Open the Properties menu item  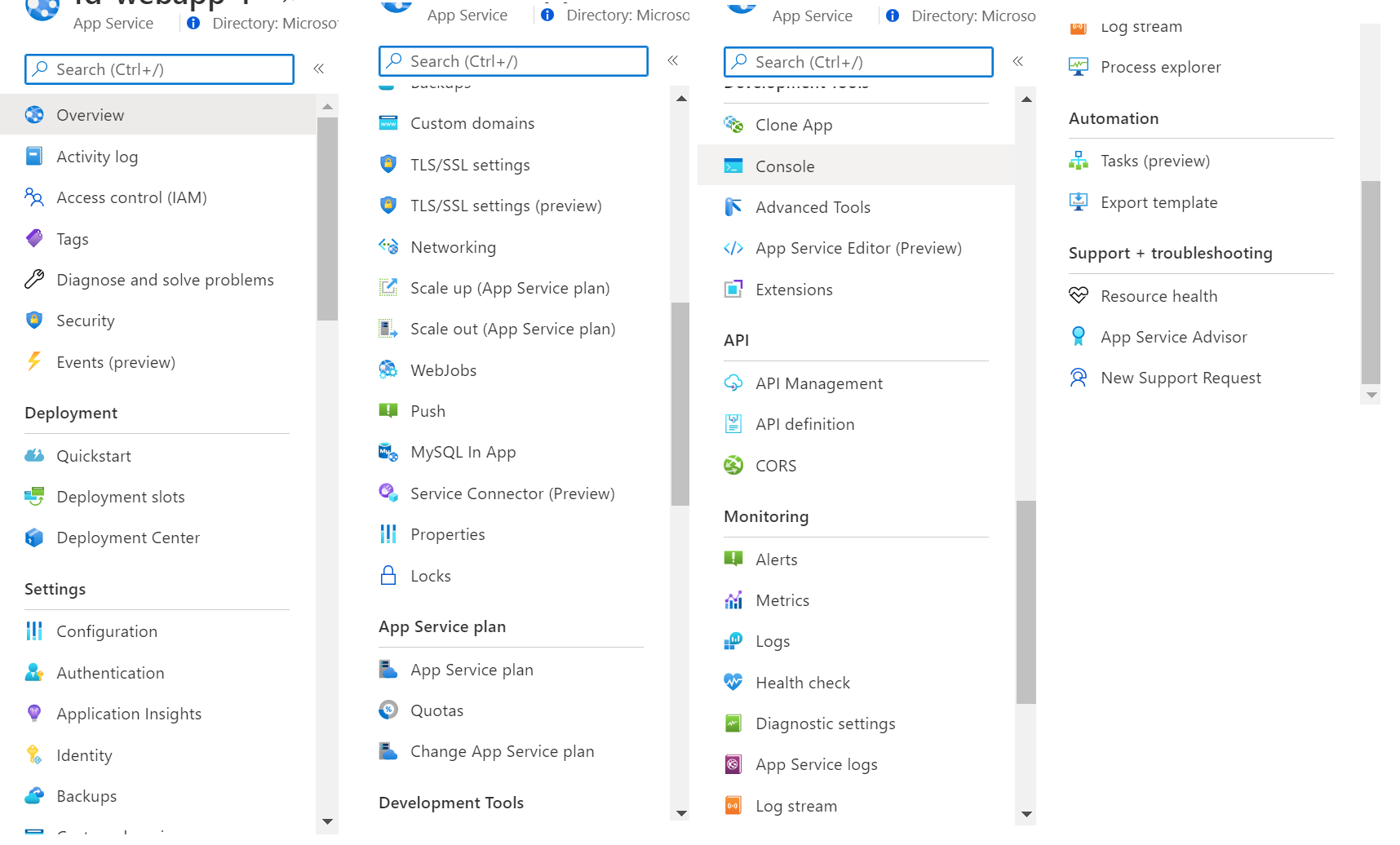pos(448,534)
